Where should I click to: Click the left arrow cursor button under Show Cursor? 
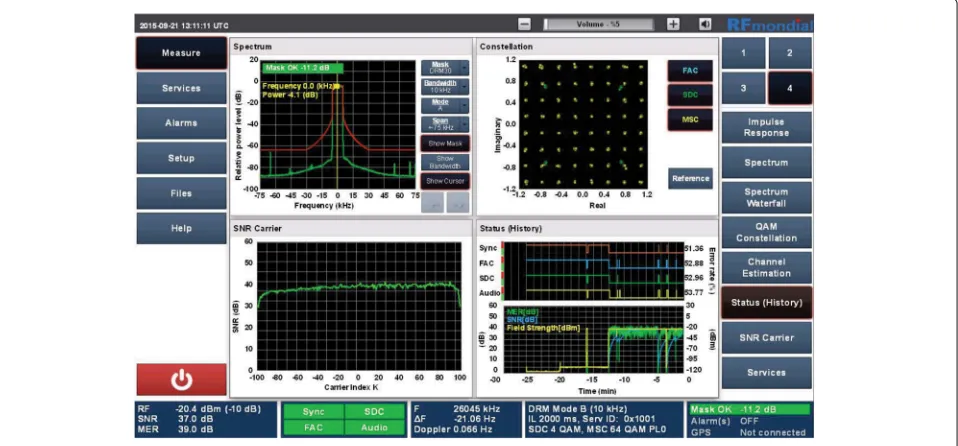(433, 204)
